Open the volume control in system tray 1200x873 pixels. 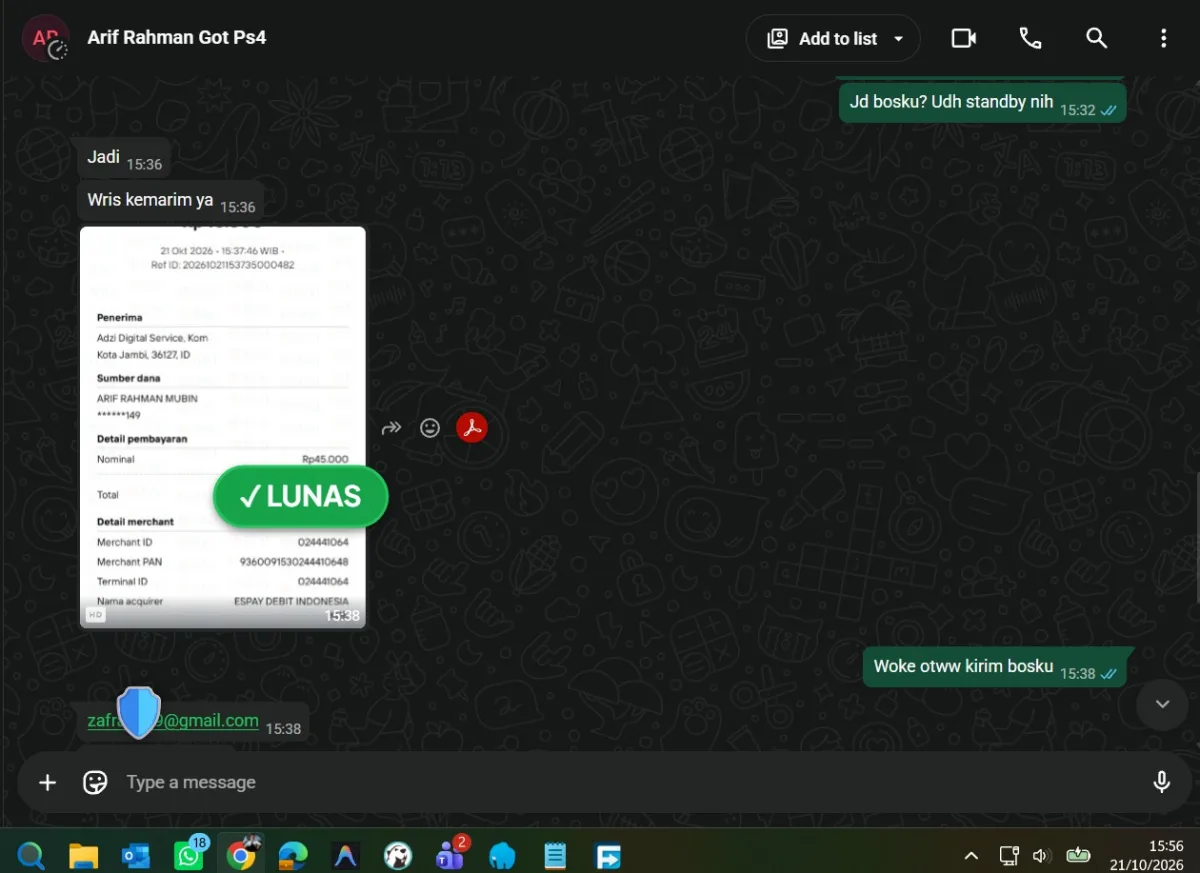pos(1042,855)
